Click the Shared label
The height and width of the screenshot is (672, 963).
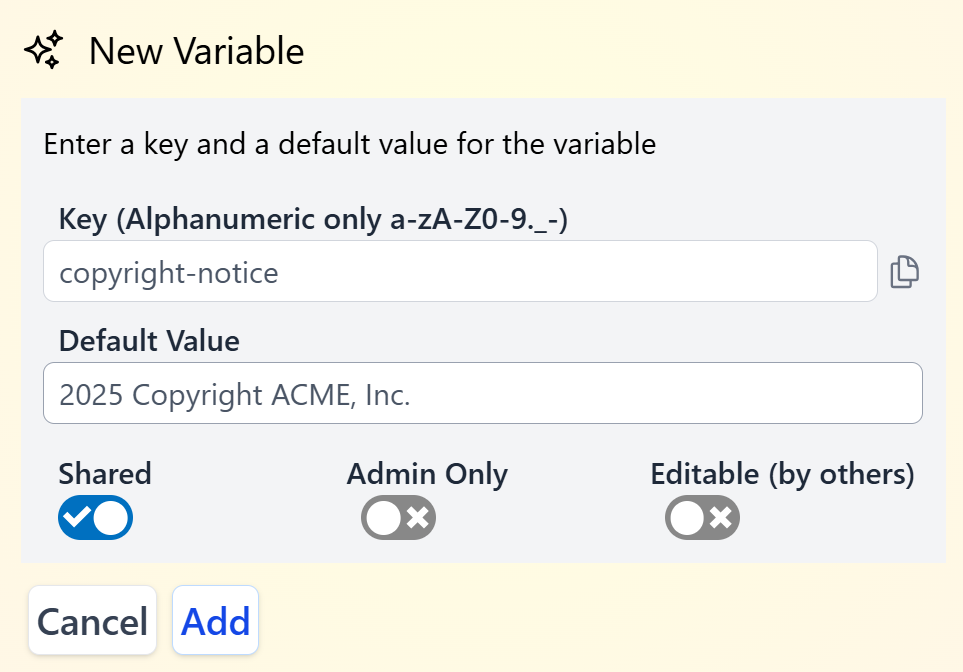[x=104, y=474]
